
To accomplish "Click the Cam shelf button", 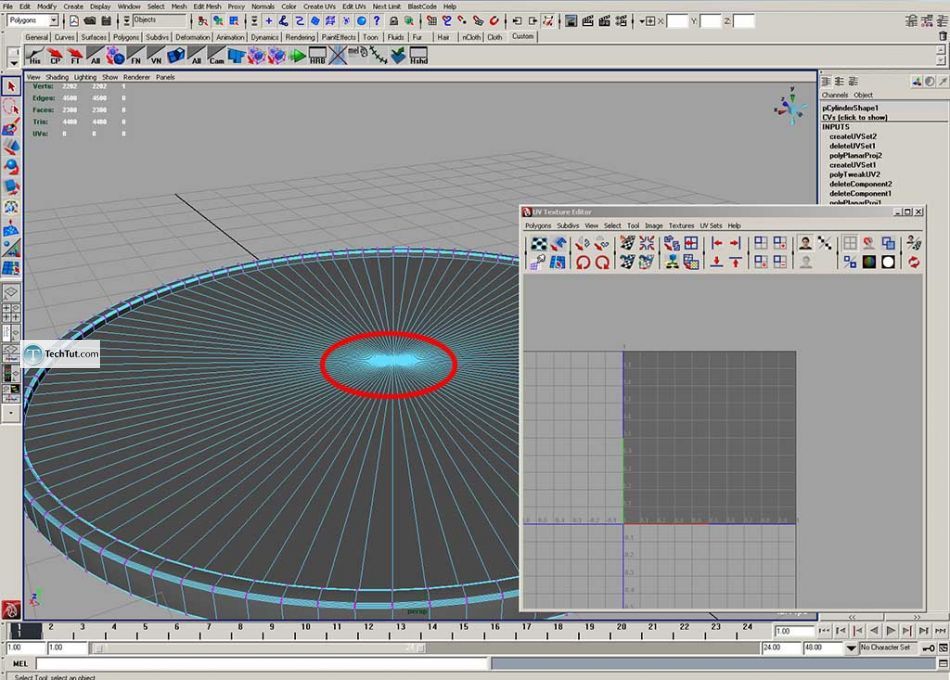I will tap(216, 56).
